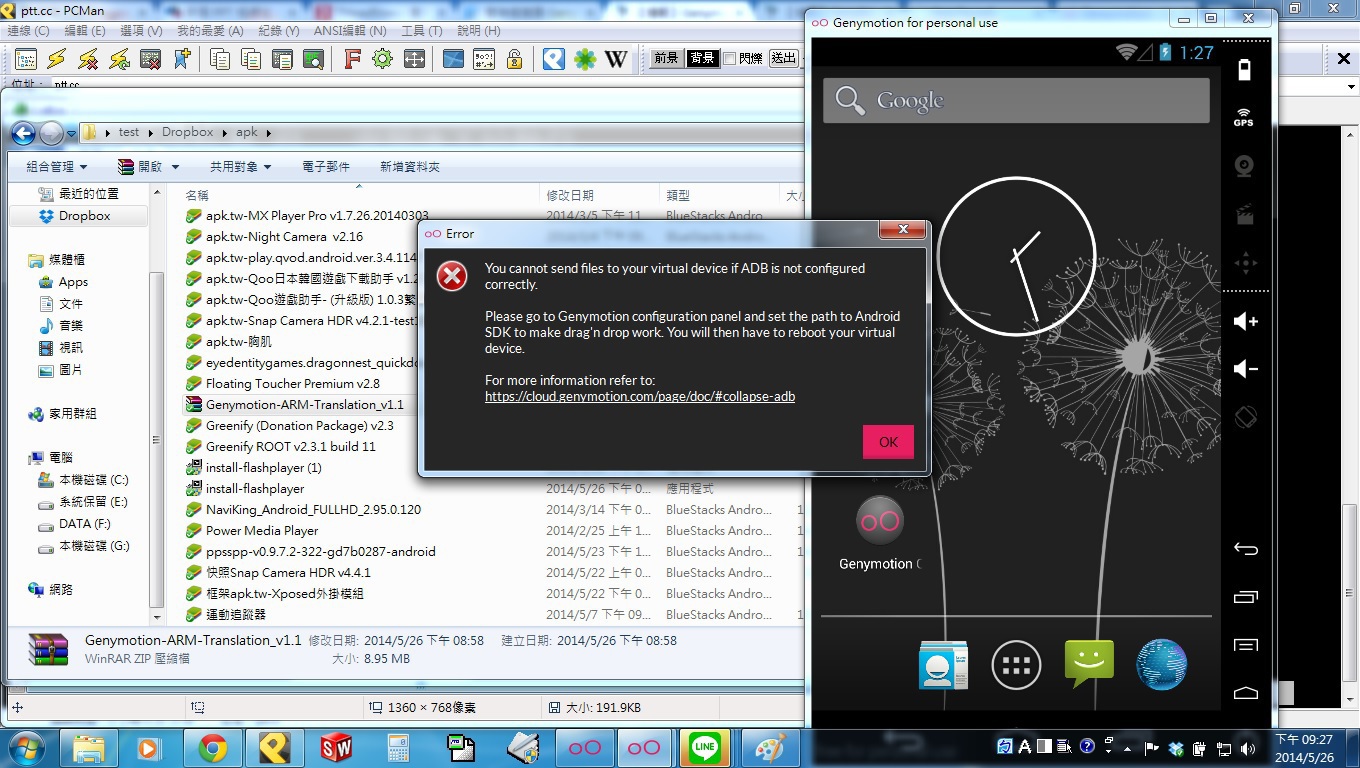Open Genymotion webcam widget

(x=1244, y=166)
